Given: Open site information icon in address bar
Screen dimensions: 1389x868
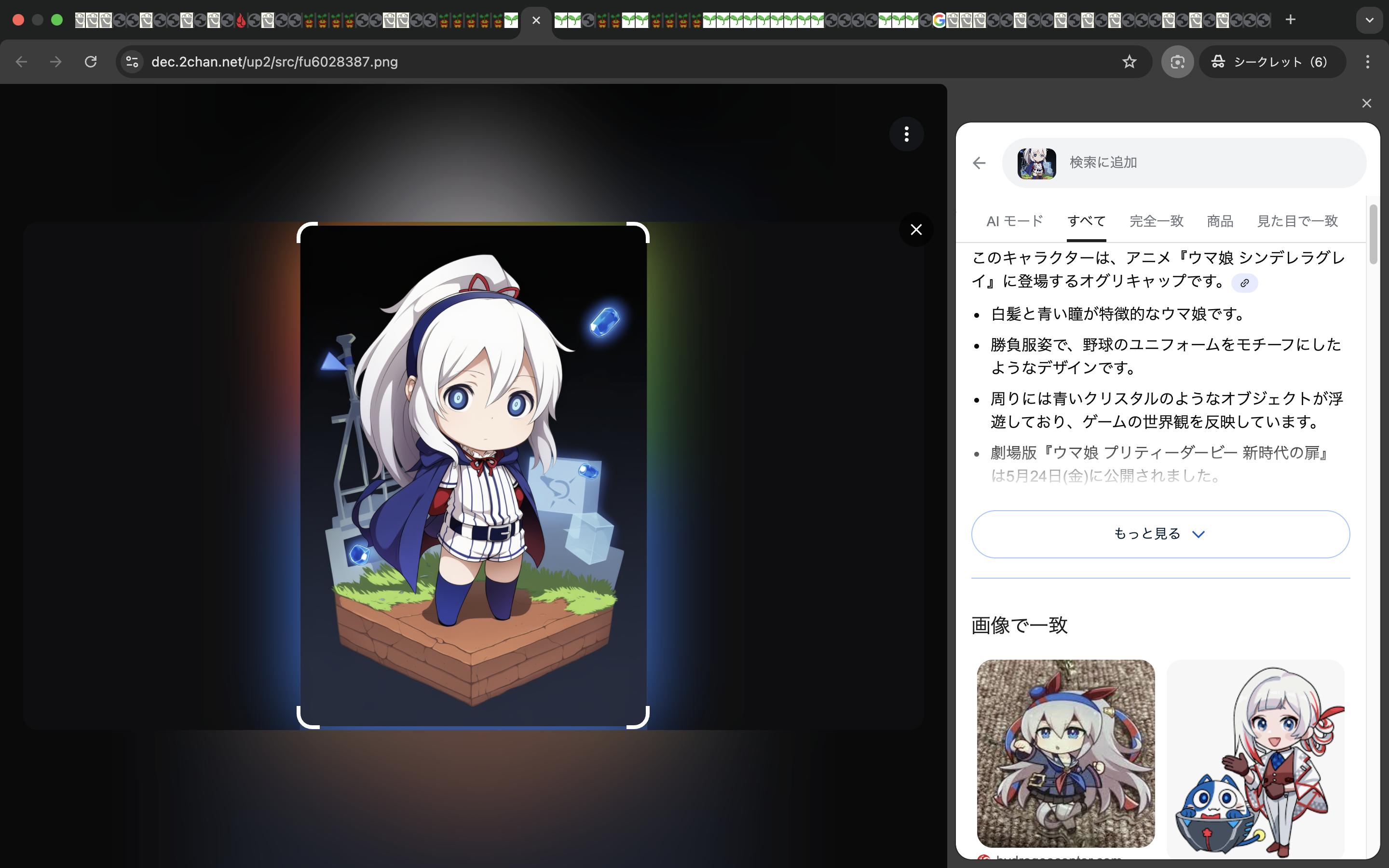Looking at the screenshot, I should coord(132,62).
